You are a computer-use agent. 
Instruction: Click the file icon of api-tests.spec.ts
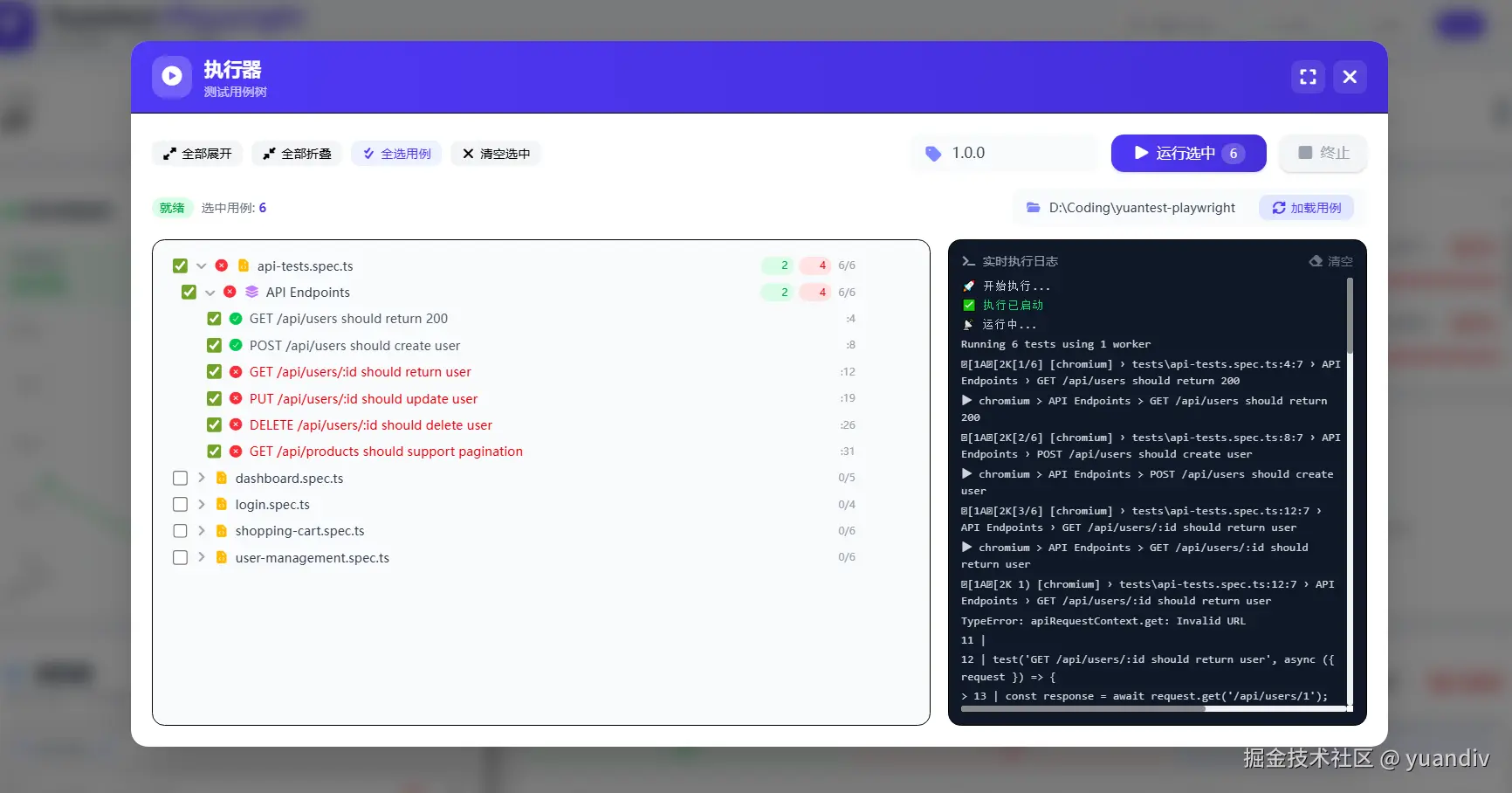coord(244,265)
